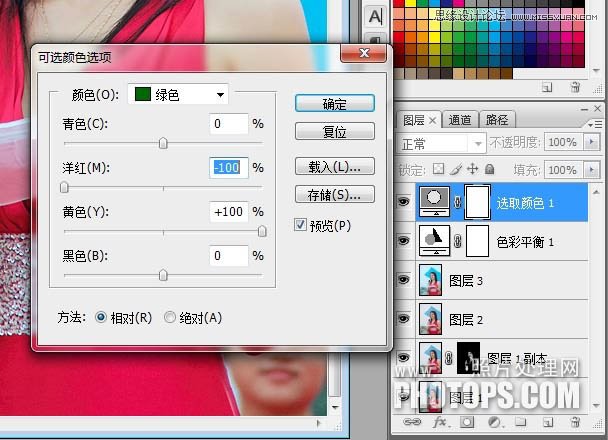Open the 不透明度 opacity slider arrow

pyautogui.click(x=592, y=142)
